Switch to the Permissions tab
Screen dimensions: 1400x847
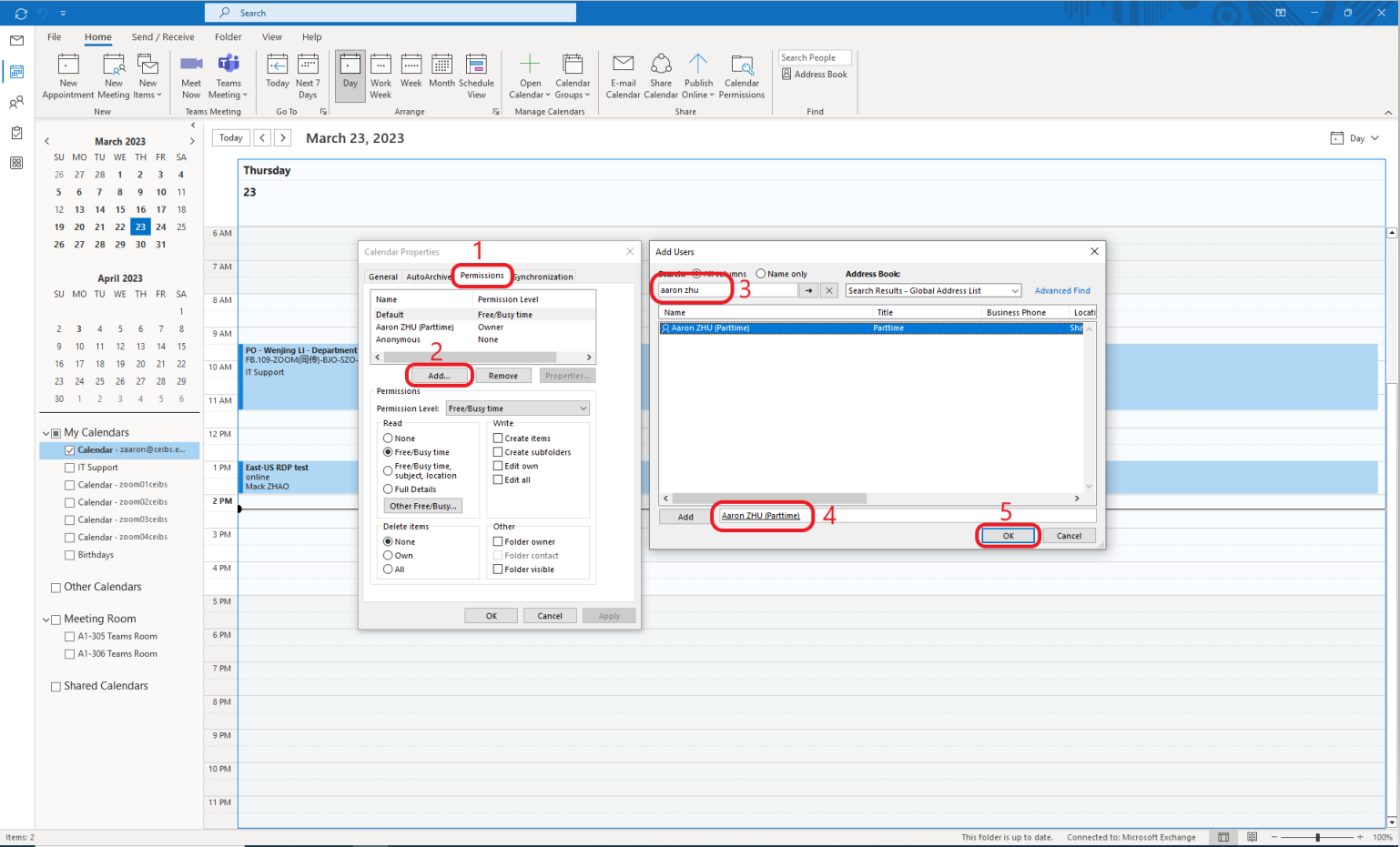[482, 276]
